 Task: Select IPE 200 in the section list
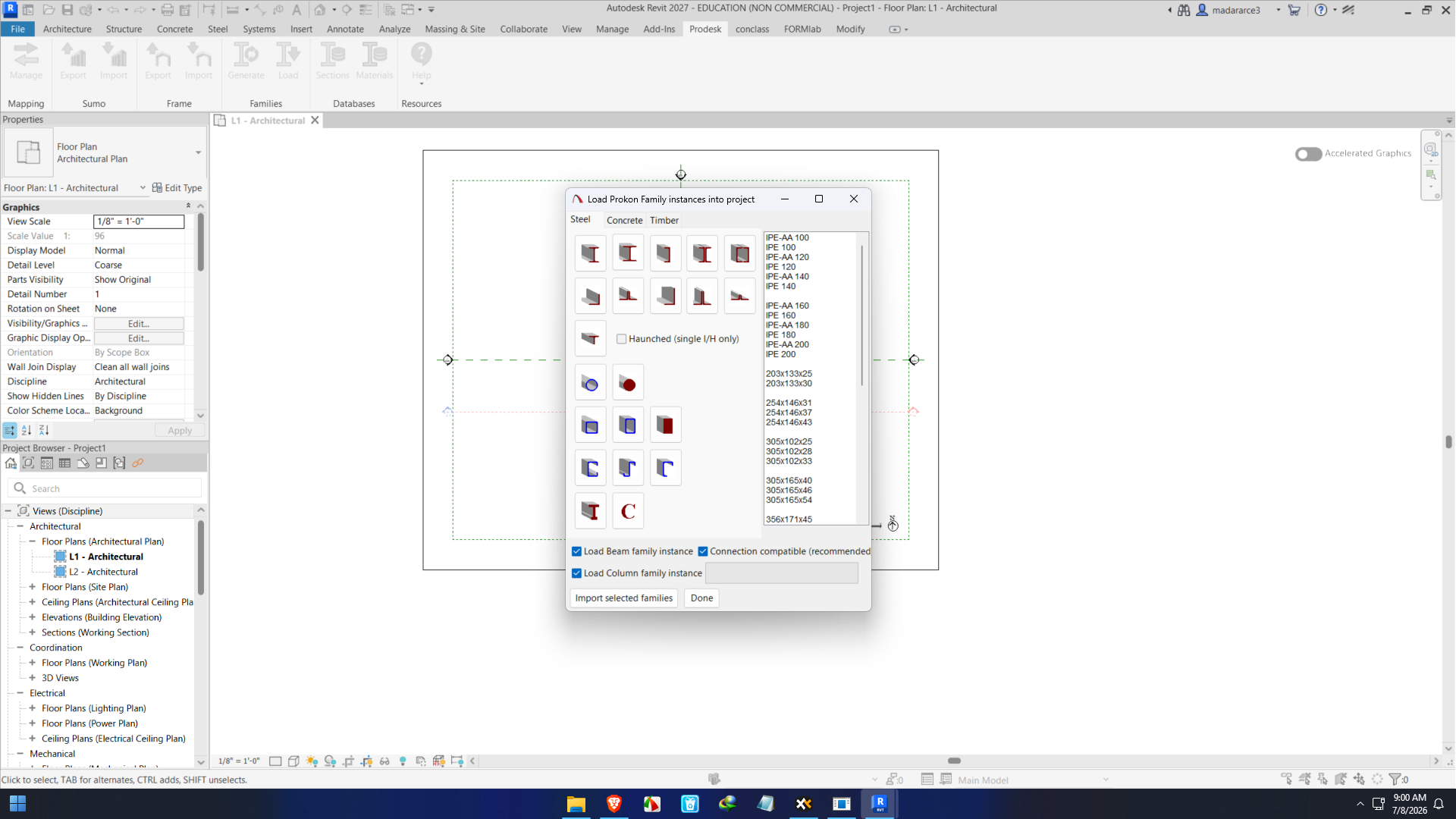(x=780, y=354)
